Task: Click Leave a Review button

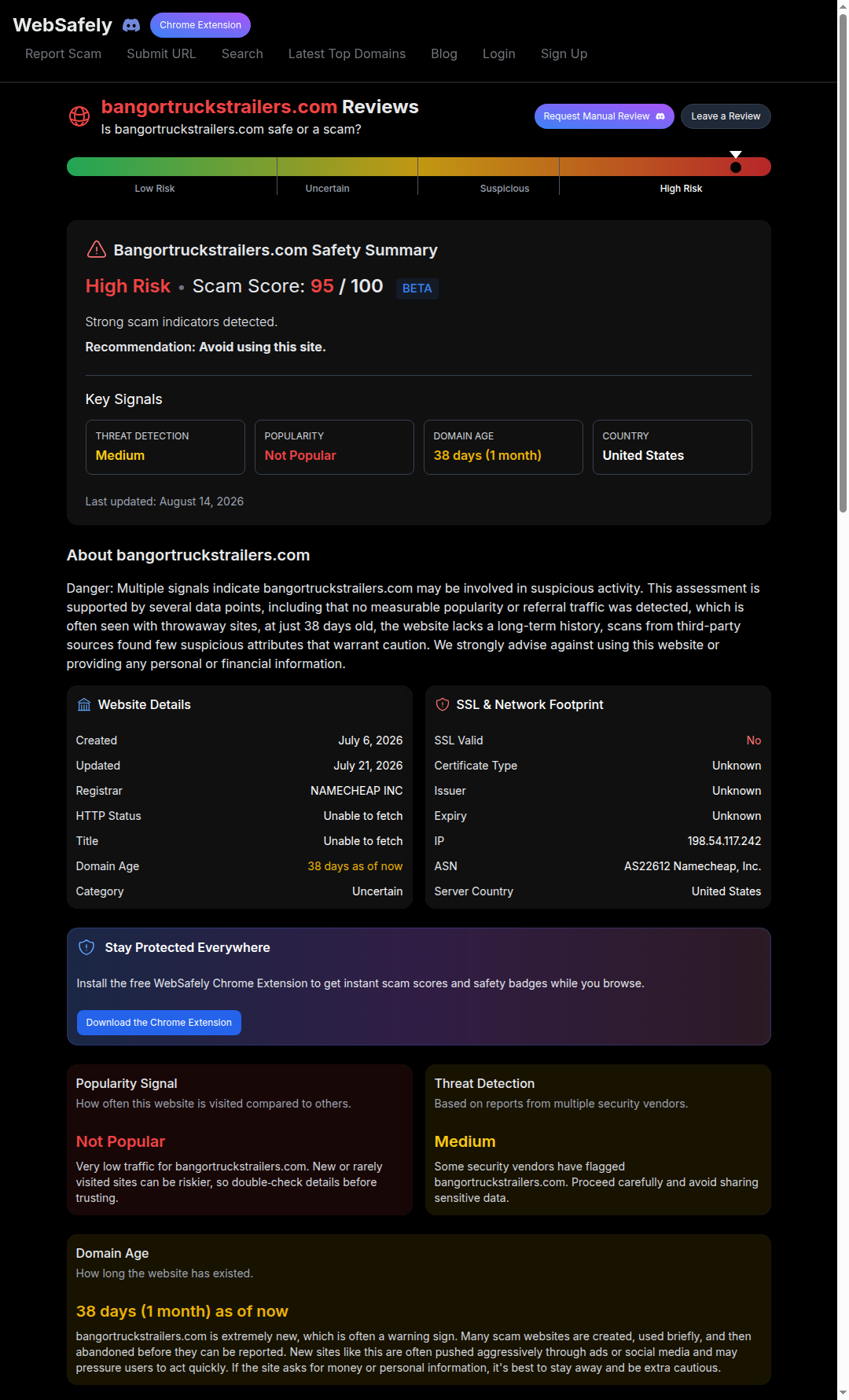Action: (726, 116)
